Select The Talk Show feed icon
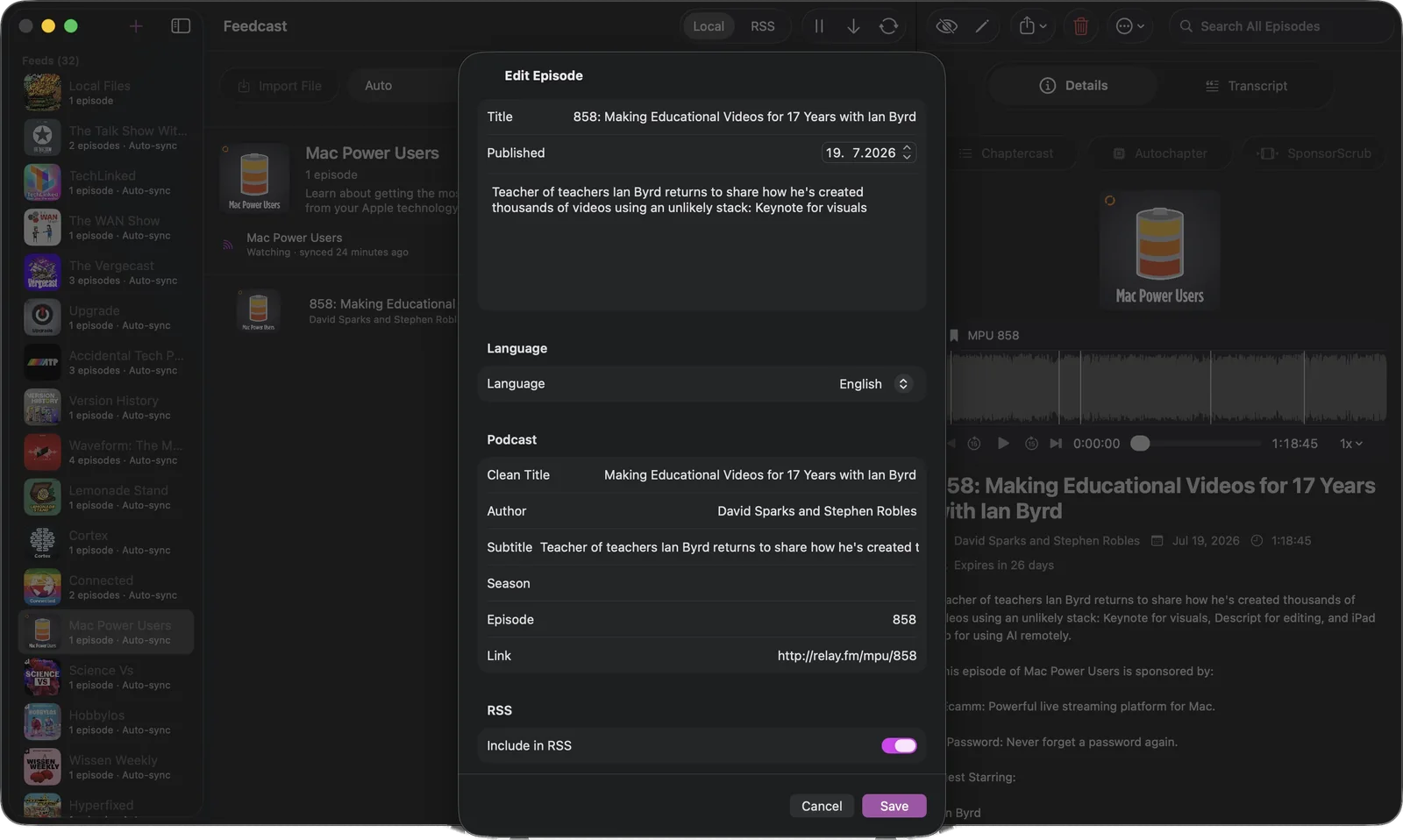 point(42,138)
